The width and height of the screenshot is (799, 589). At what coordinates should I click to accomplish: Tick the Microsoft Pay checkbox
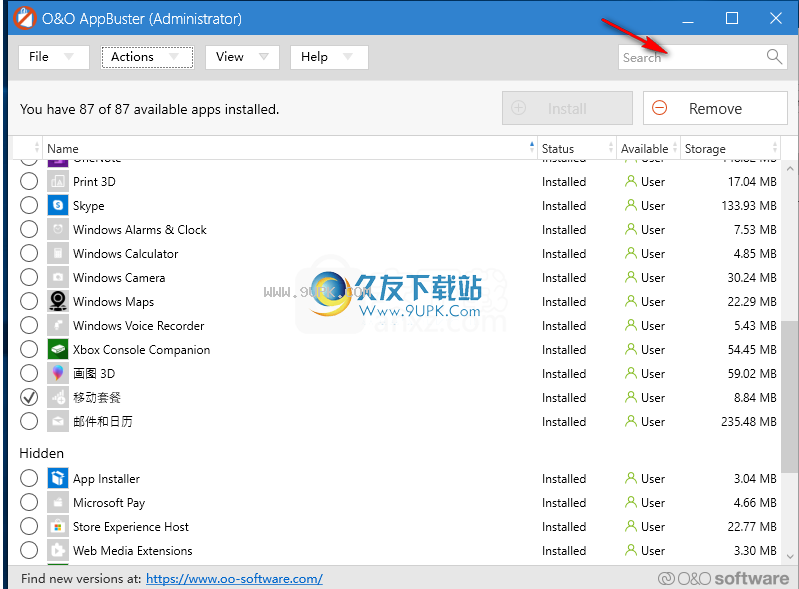(29, 502)
